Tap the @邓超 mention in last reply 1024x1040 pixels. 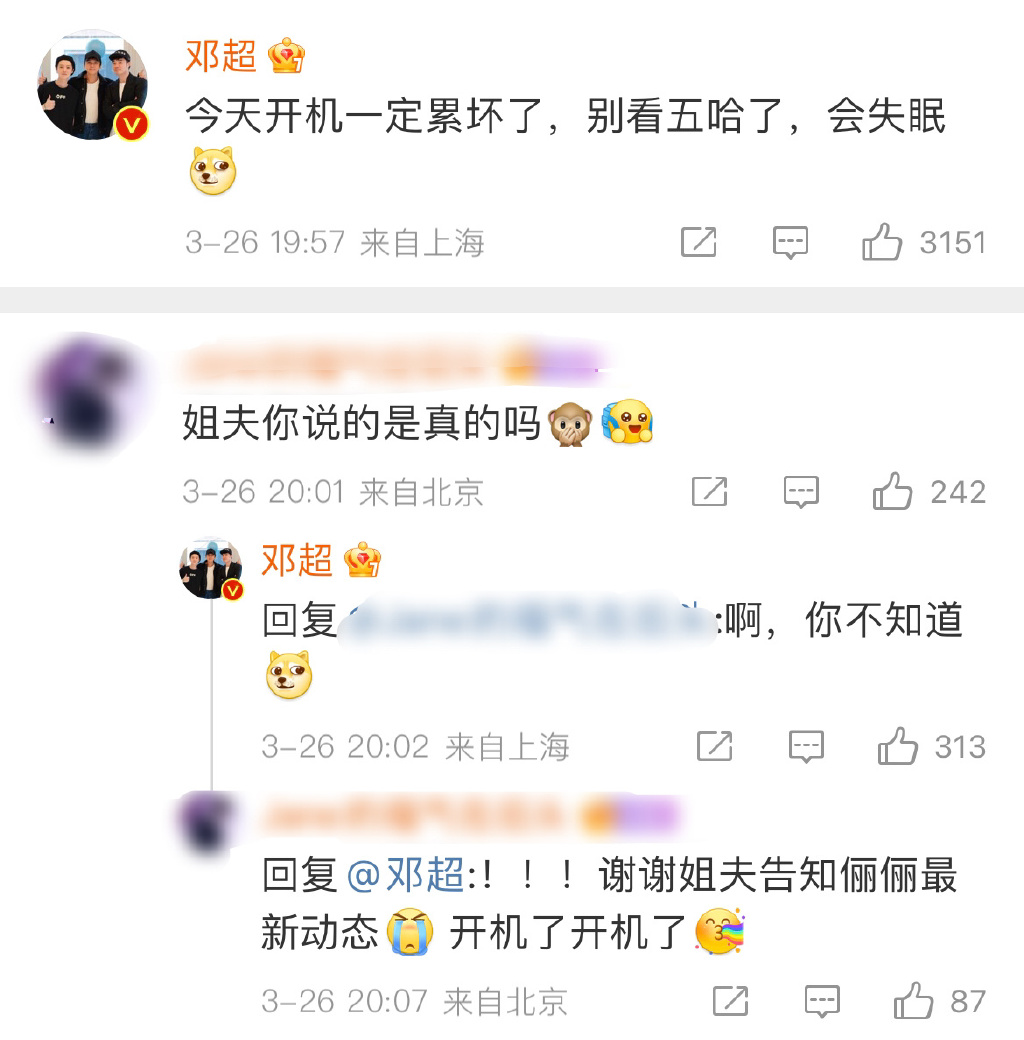405,874
